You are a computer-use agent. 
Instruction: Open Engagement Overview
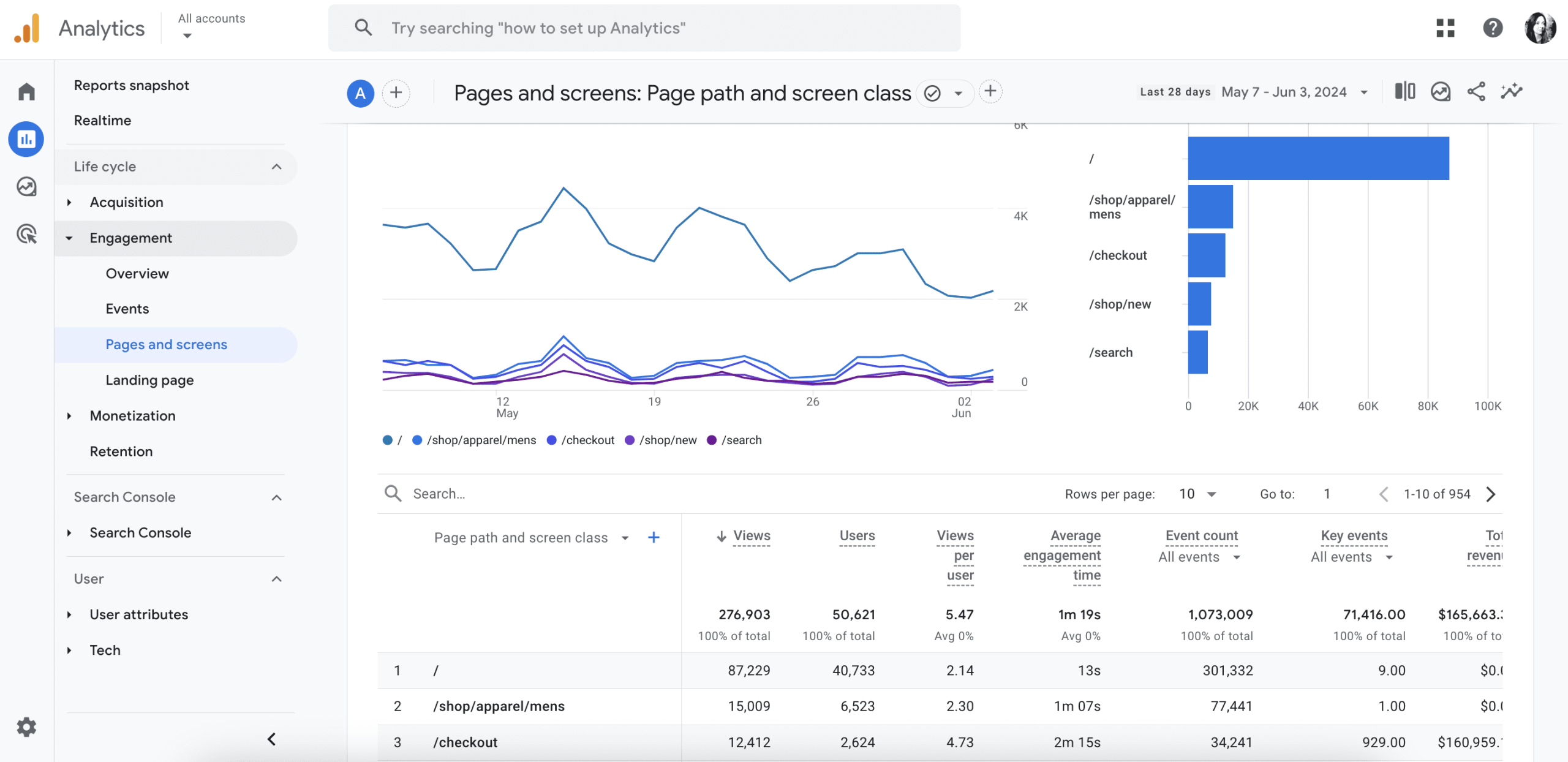click(x=137, y=273)
